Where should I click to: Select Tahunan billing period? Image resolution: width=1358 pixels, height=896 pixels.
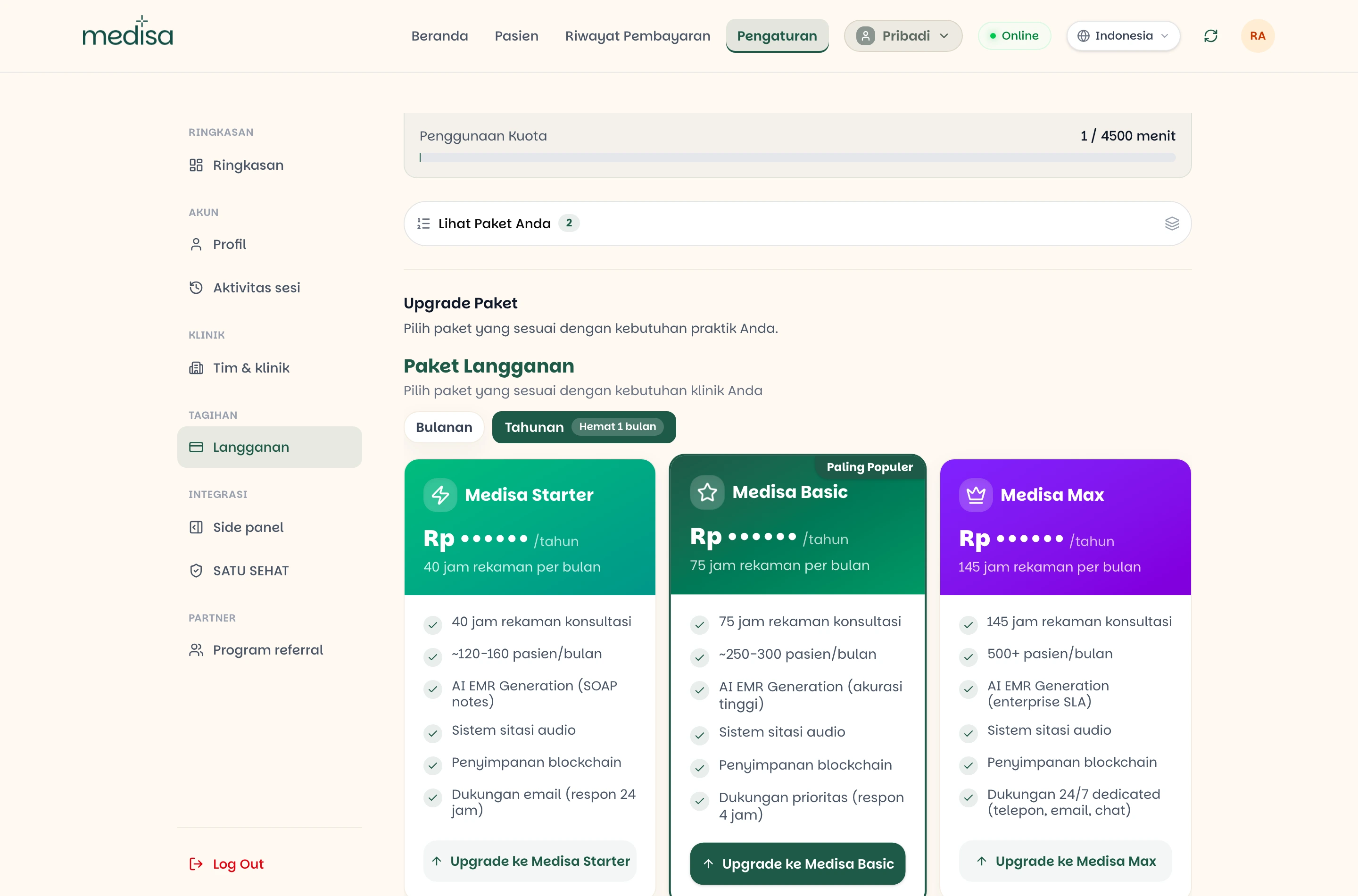point(584,427)
